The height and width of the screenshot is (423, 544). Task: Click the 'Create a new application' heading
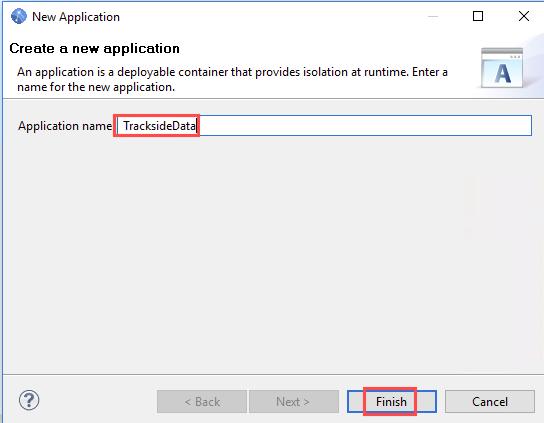(94, 48)
